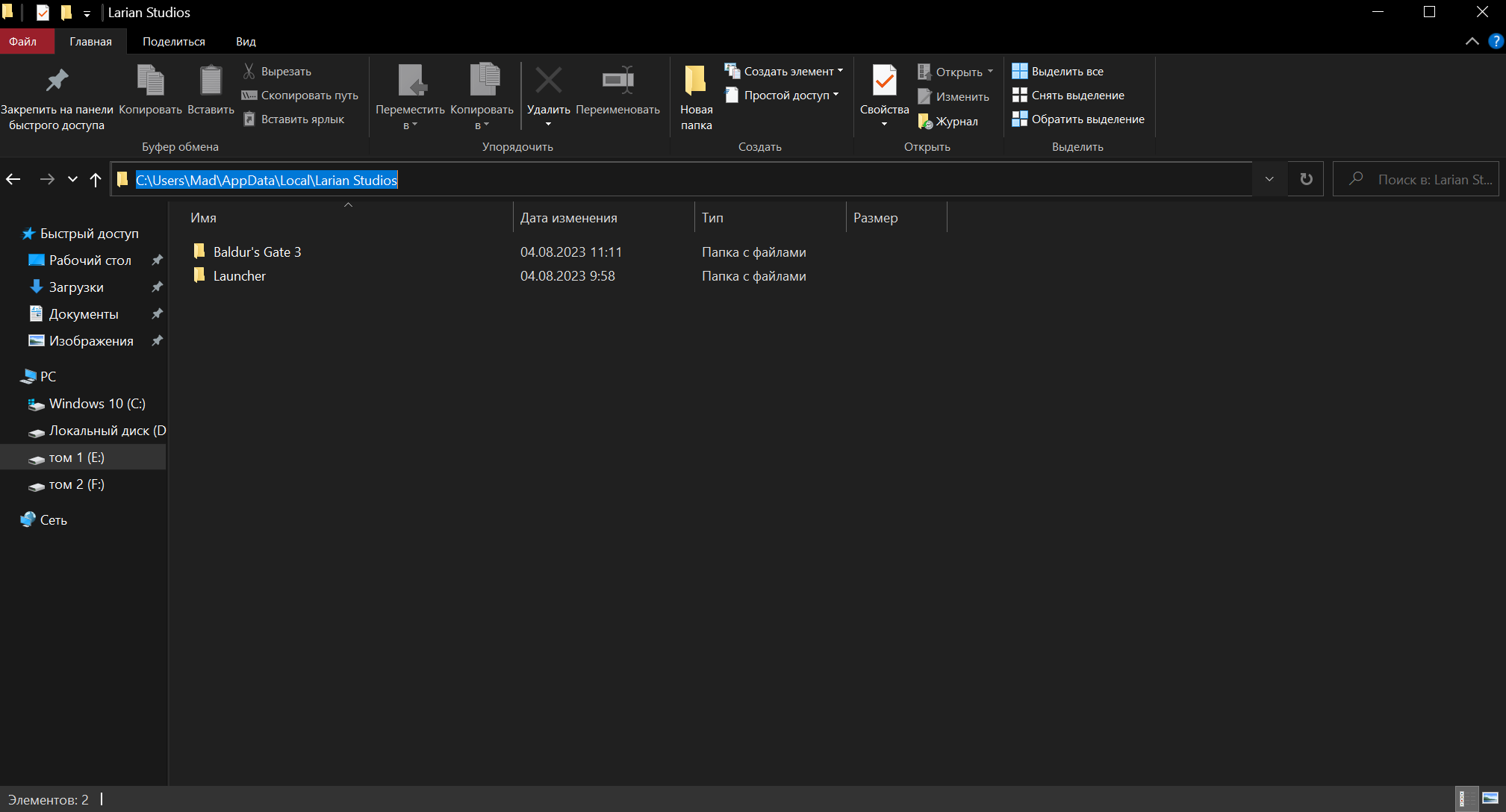The width and height of the screenshot is (1506, 812).
Task: Click Выделить все (Select all)
Action: 1057,72
